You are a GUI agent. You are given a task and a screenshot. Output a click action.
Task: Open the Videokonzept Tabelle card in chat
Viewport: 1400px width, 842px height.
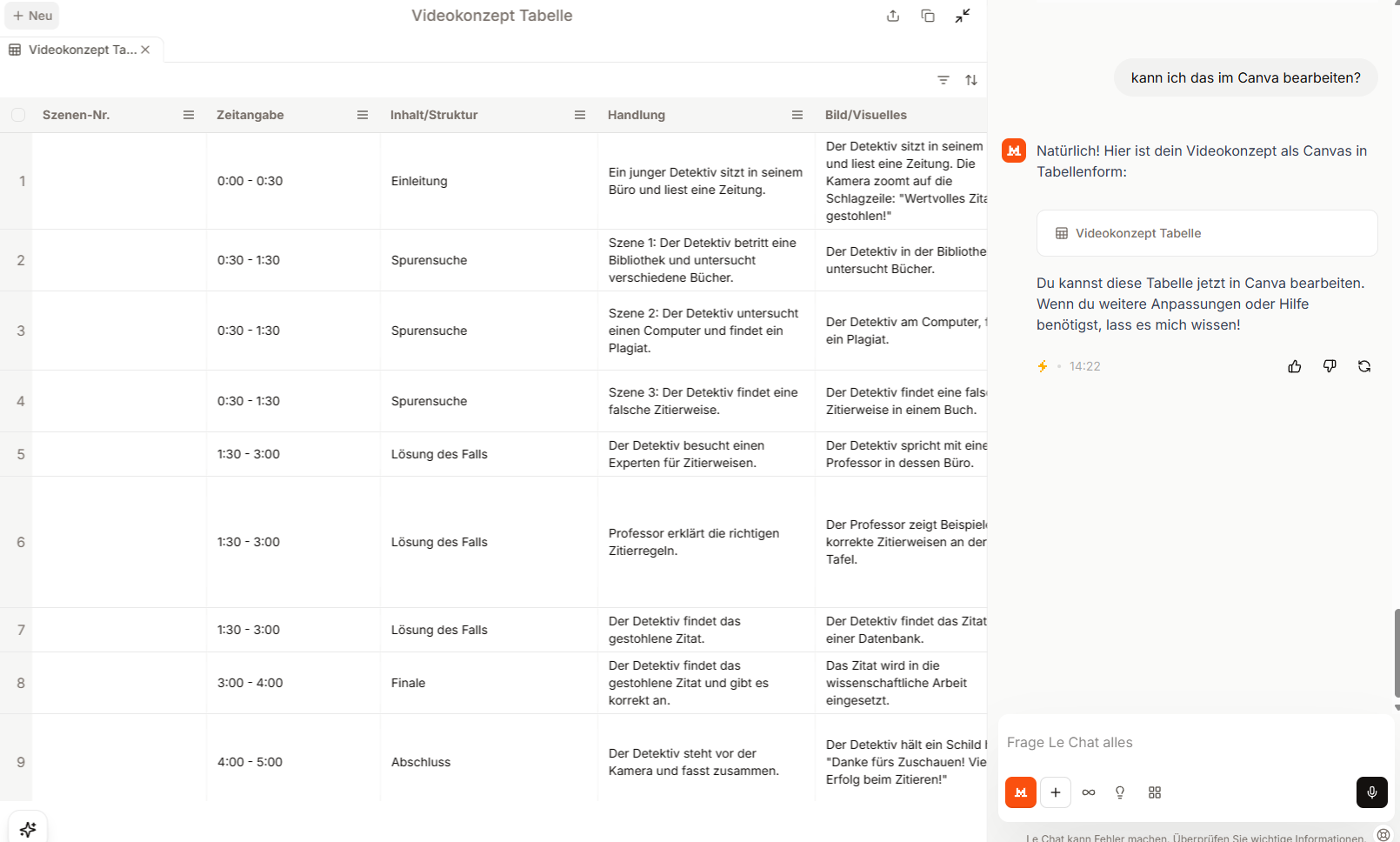(x=1206, y=233)
